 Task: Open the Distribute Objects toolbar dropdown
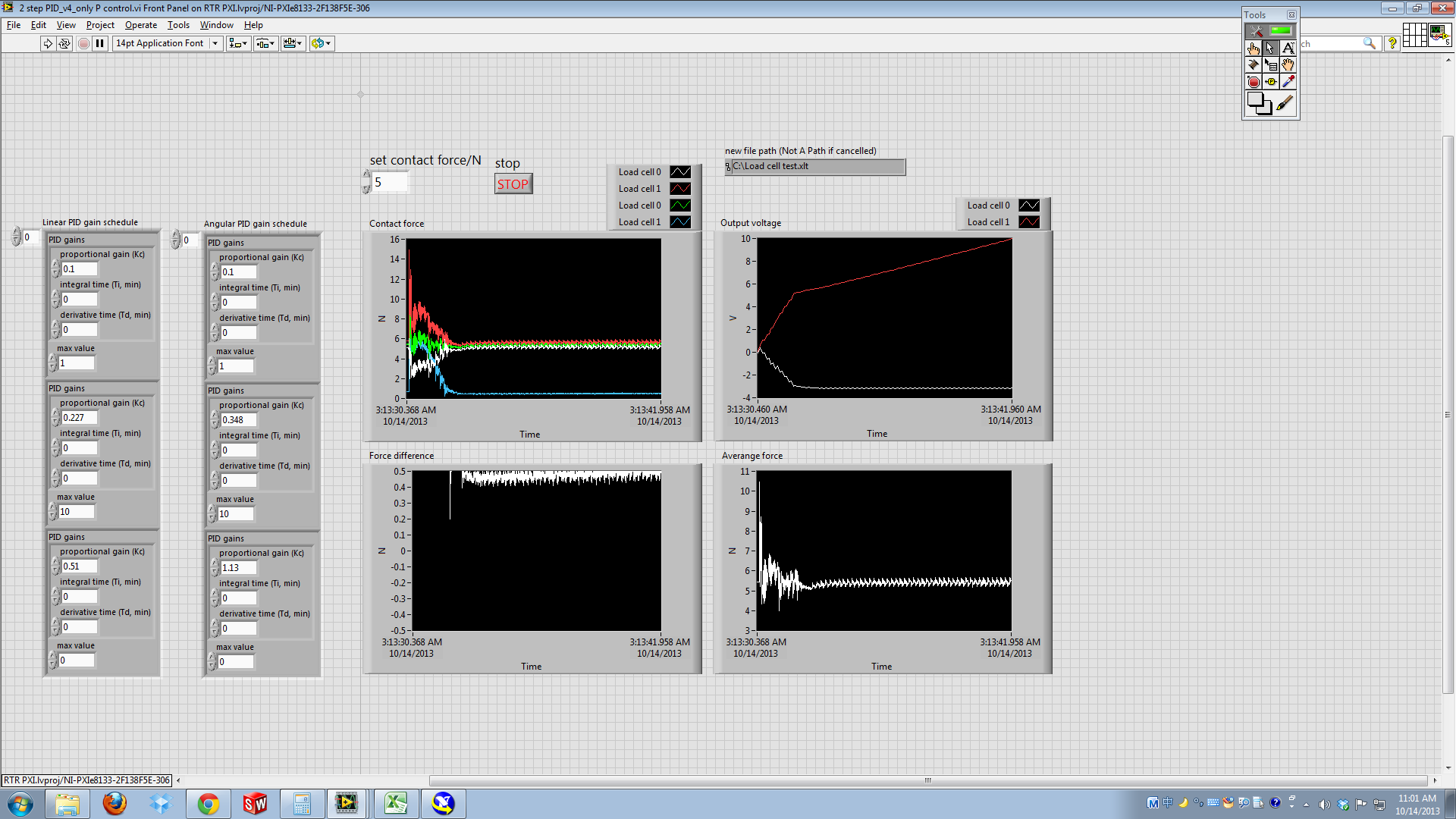(265, 43)
